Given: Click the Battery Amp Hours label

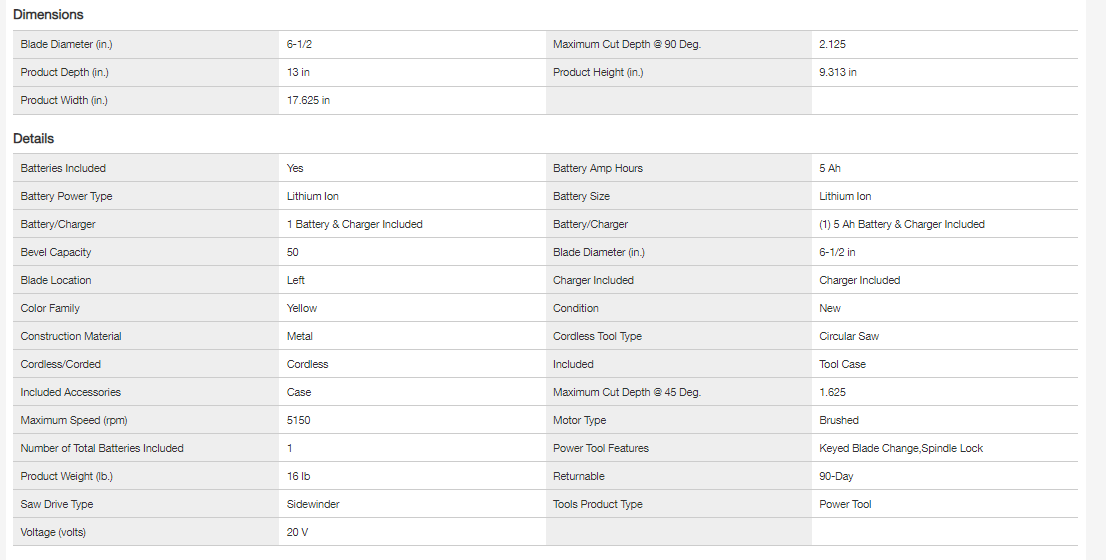Looking at the screenshot, I should click(598, 169).
